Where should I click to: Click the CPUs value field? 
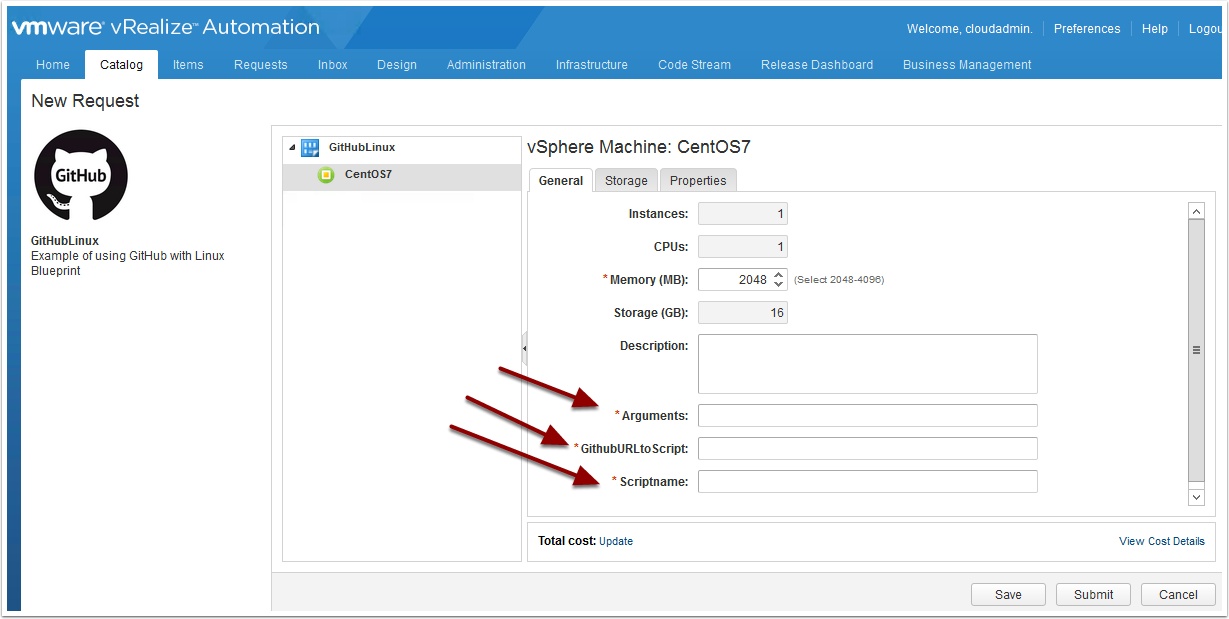[743, 247]
